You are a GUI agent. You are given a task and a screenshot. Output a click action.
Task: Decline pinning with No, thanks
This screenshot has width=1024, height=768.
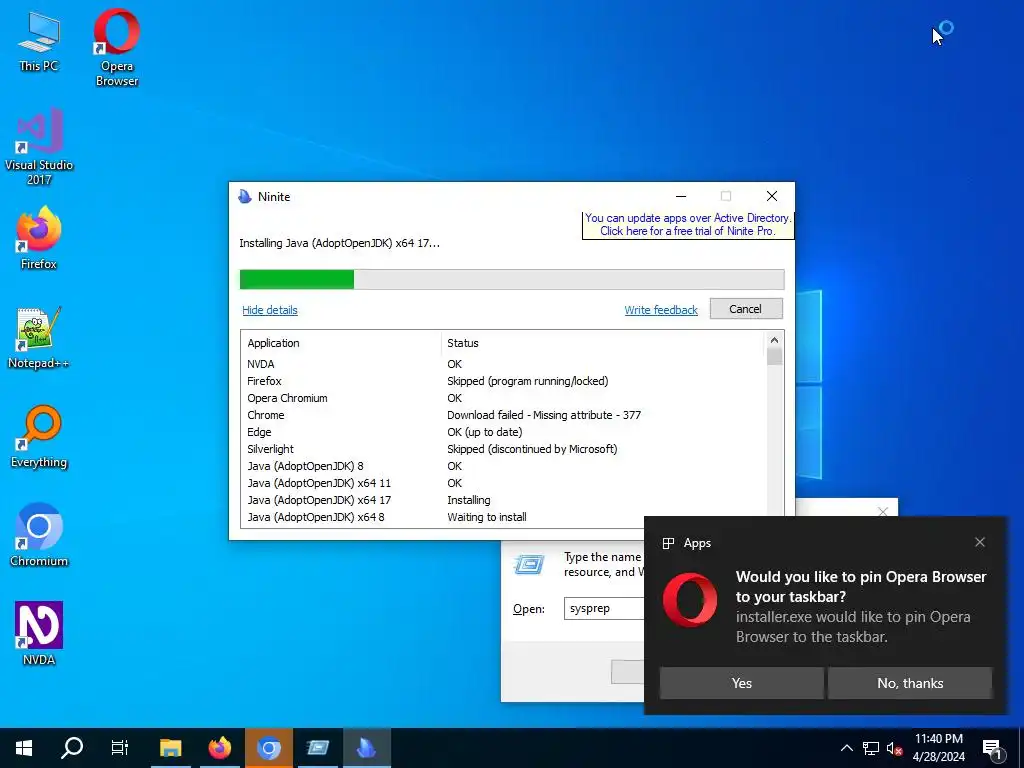[x=910, y=683]
